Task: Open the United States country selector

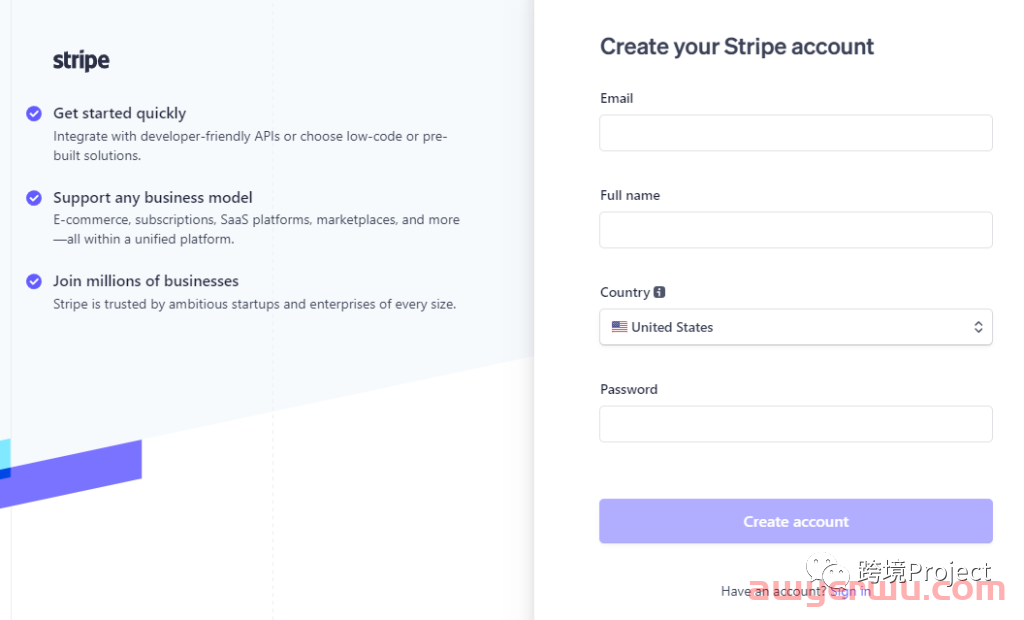Action: 795,327
